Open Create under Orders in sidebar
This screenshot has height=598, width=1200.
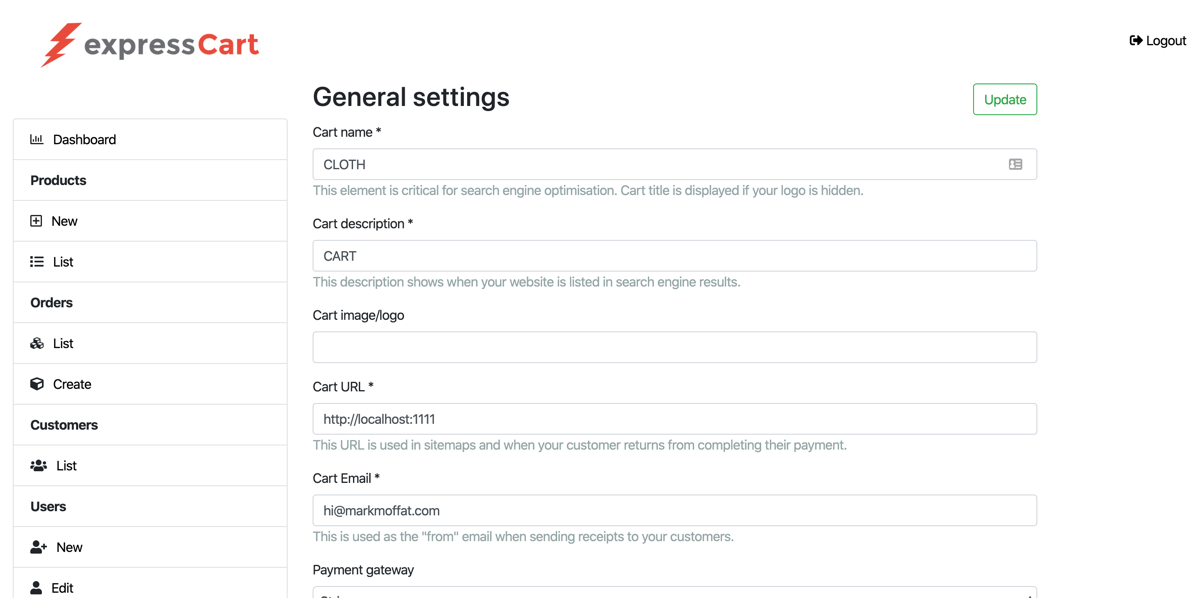coord(72,384)
